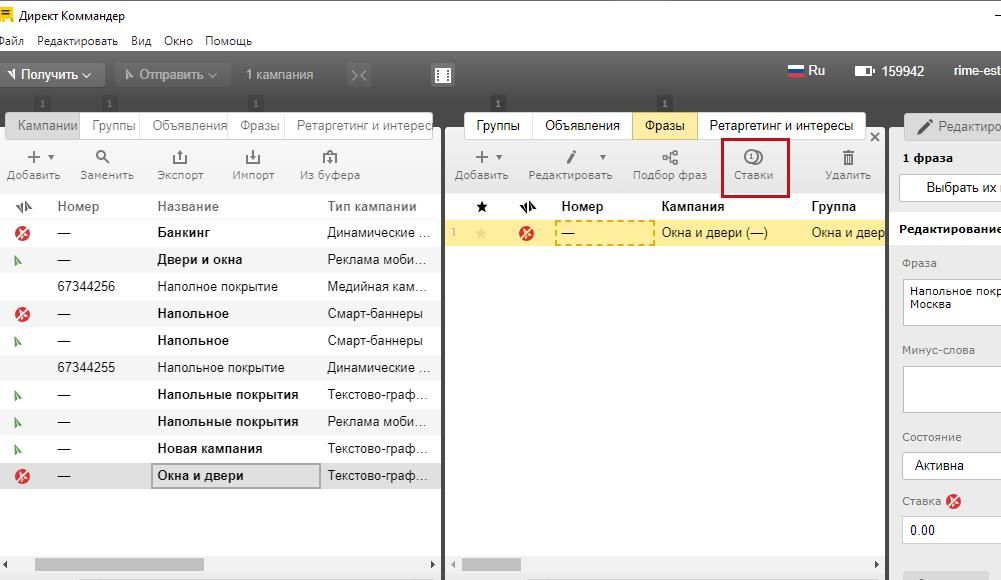Click the 159942 points balance indicator

[889, 71]
